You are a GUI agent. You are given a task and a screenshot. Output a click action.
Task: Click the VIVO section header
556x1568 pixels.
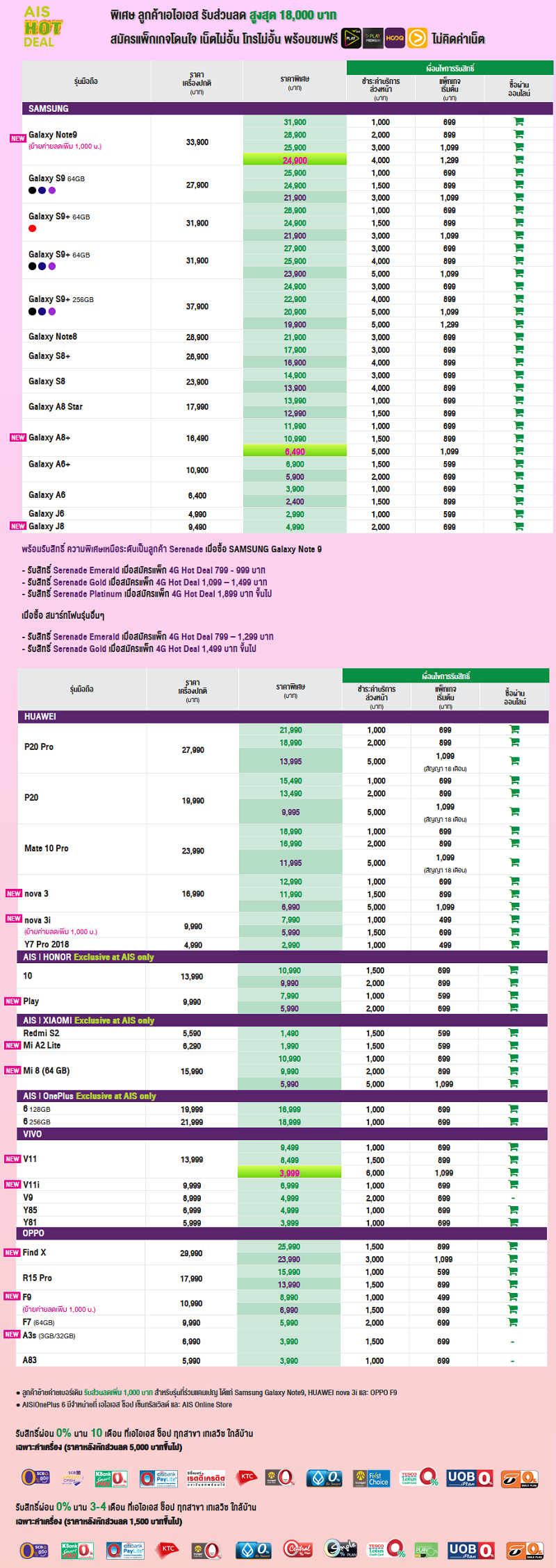[x=282, y=1134]
